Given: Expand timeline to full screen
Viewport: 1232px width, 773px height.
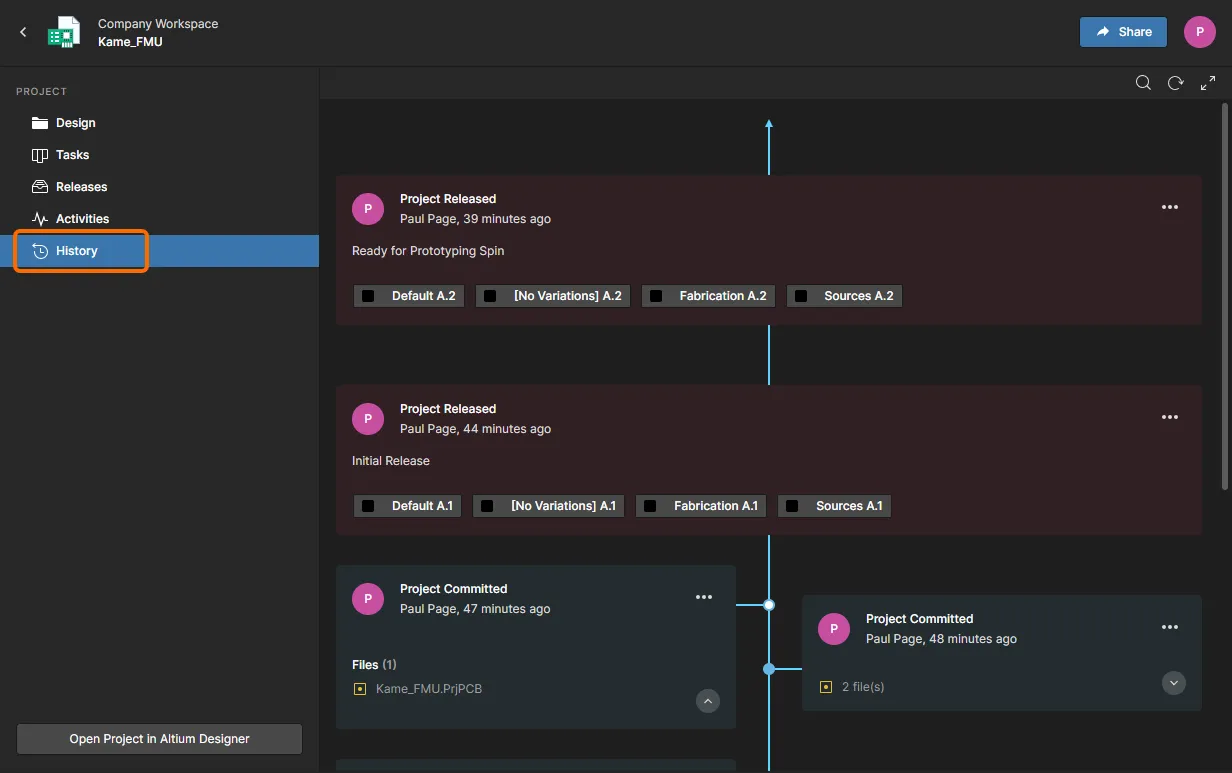Looking at the screenshot, I should coord(1208,83).
